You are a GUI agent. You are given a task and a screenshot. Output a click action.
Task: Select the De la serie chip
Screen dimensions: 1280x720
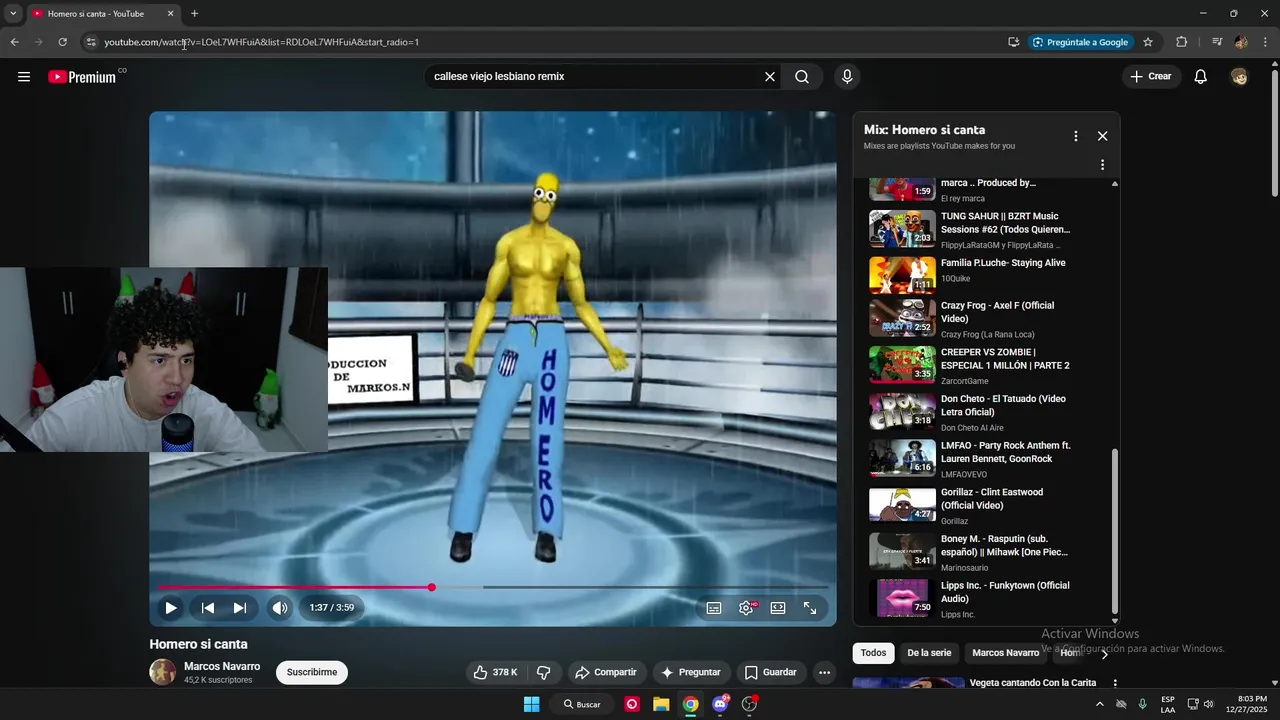[929, 653]
